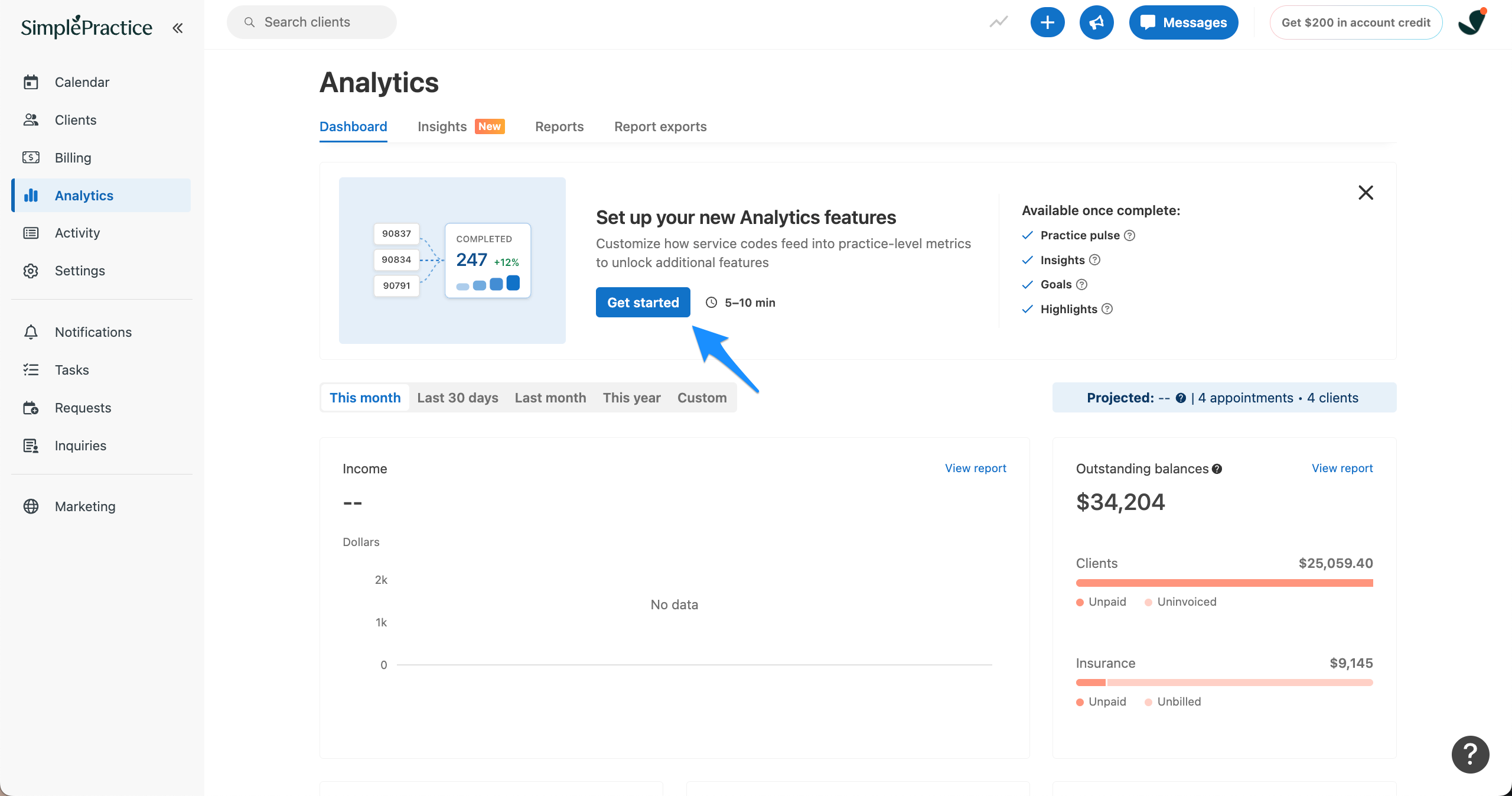Viewport: 1512px width, 796px height.
Task: Open the Report exports tab
Action: click(x=660, y=126)
